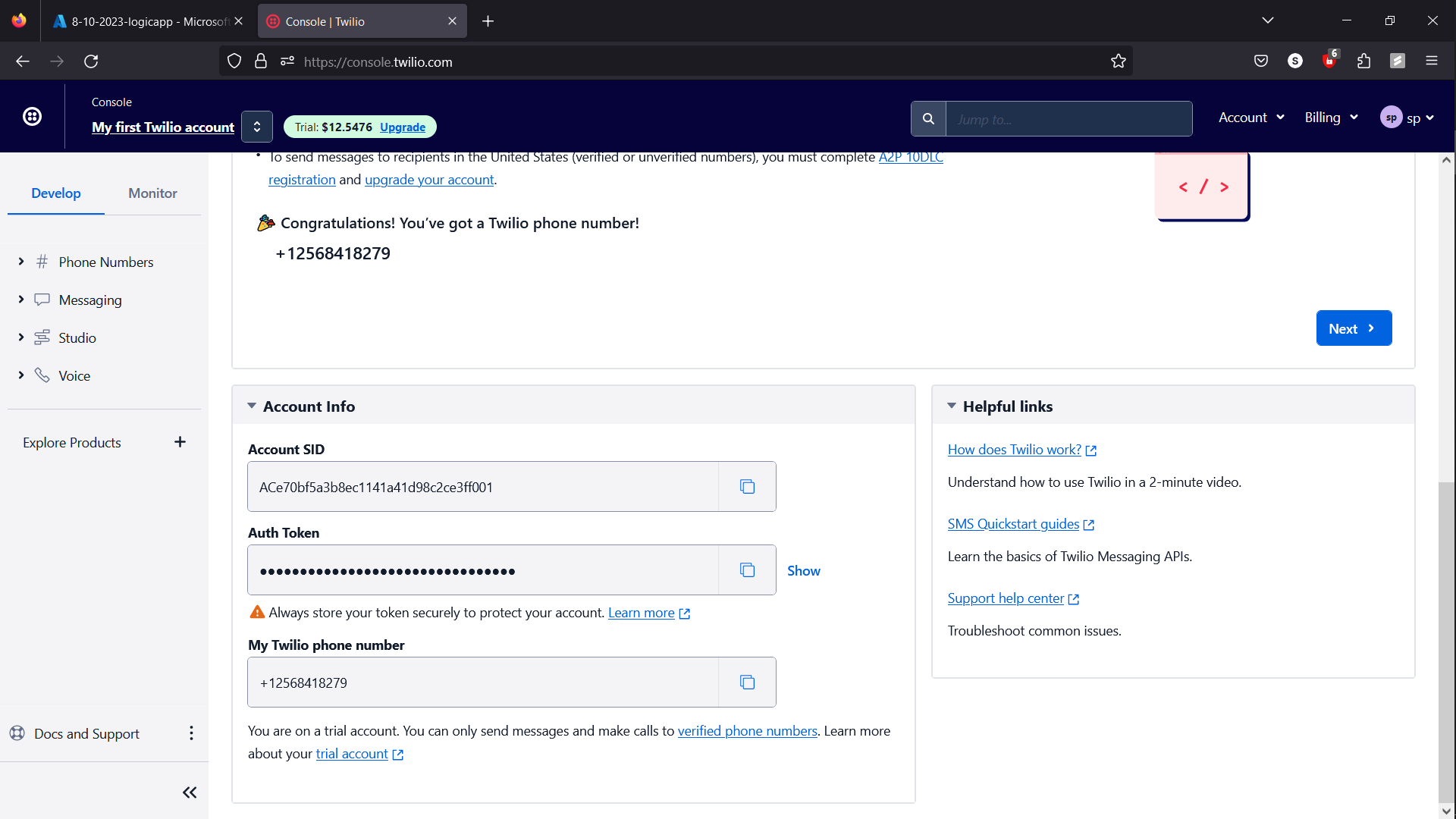
Task: Click the Twilio logo in the top bar
Action: point(31,116)
